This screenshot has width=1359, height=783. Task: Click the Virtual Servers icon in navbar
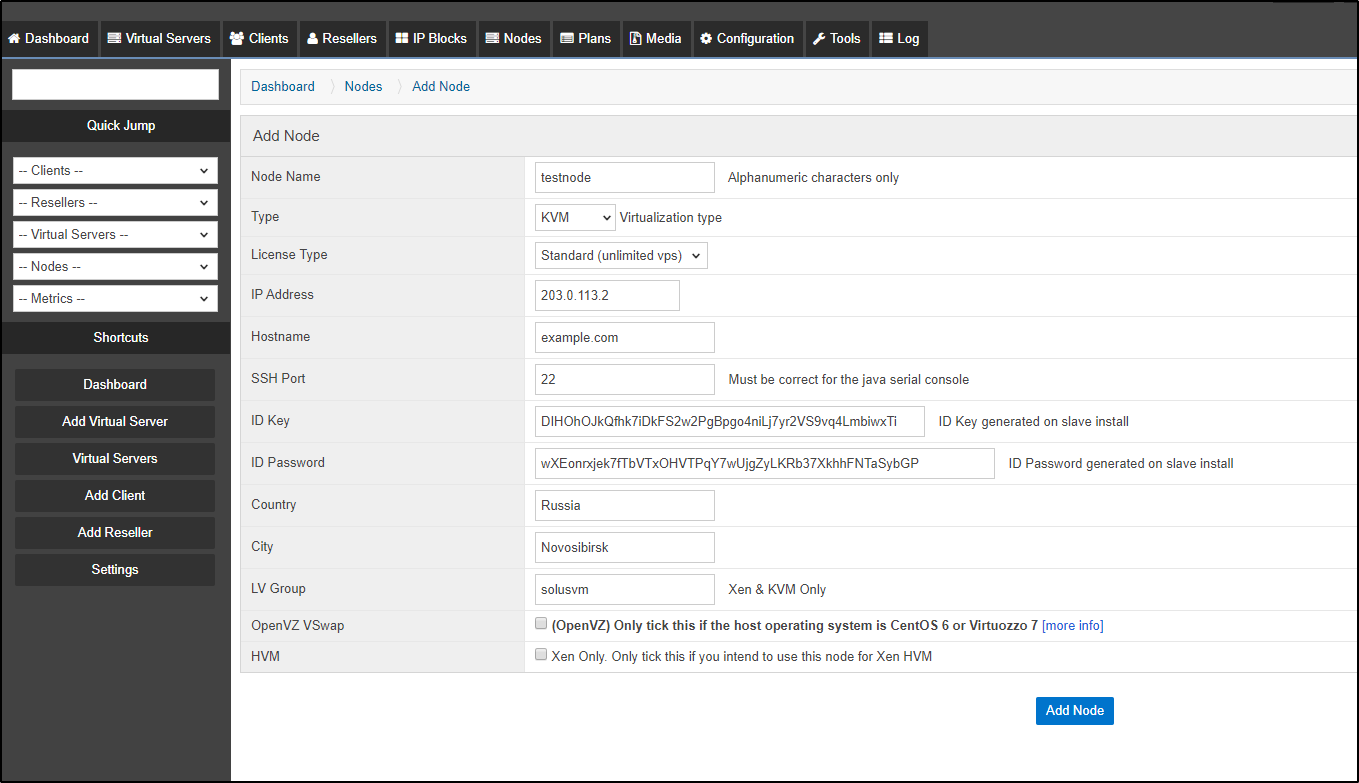point(114,39)
